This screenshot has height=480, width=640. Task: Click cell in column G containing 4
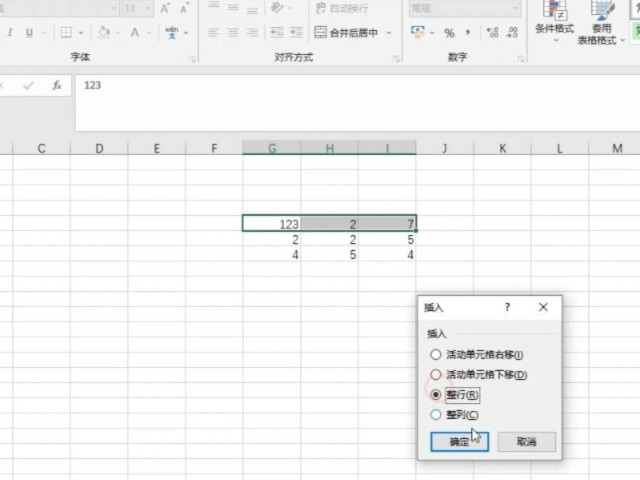272,255
